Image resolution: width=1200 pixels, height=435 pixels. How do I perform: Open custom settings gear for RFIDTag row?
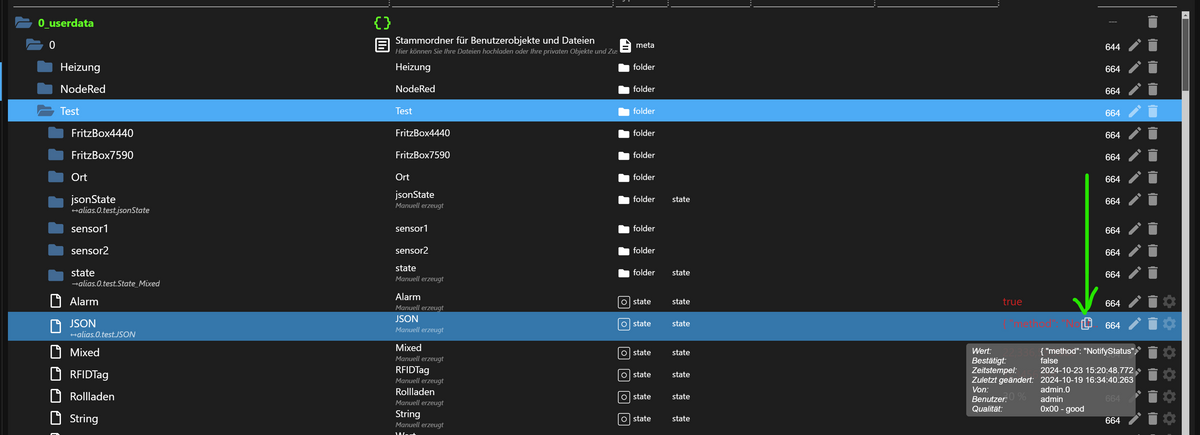pos(1170,375)
